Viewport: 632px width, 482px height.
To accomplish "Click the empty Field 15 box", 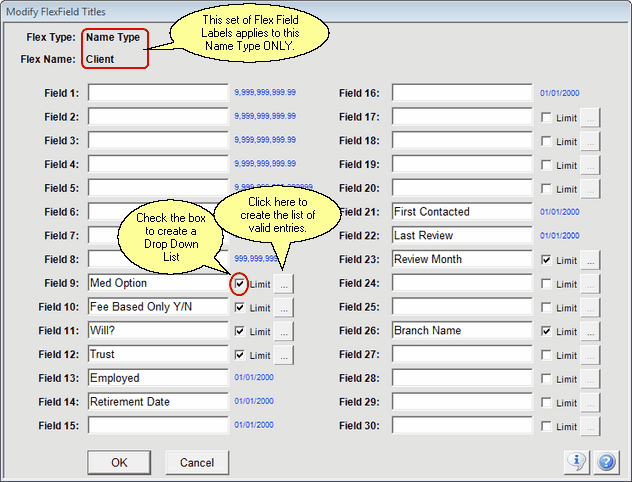I will point(158,426).
